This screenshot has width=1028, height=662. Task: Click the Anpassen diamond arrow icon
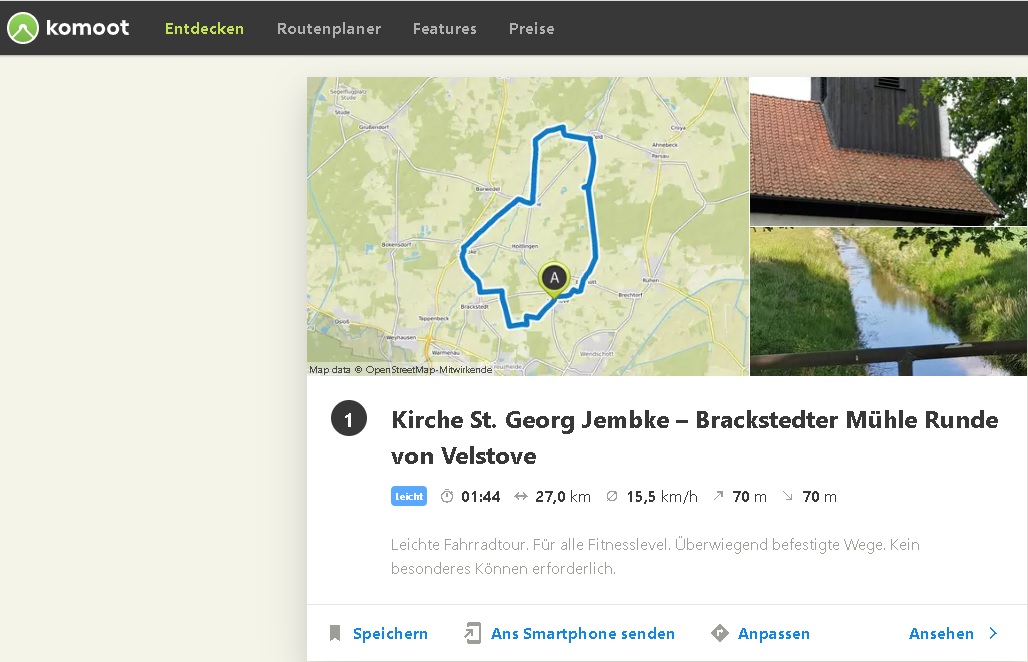coord(720,633)
